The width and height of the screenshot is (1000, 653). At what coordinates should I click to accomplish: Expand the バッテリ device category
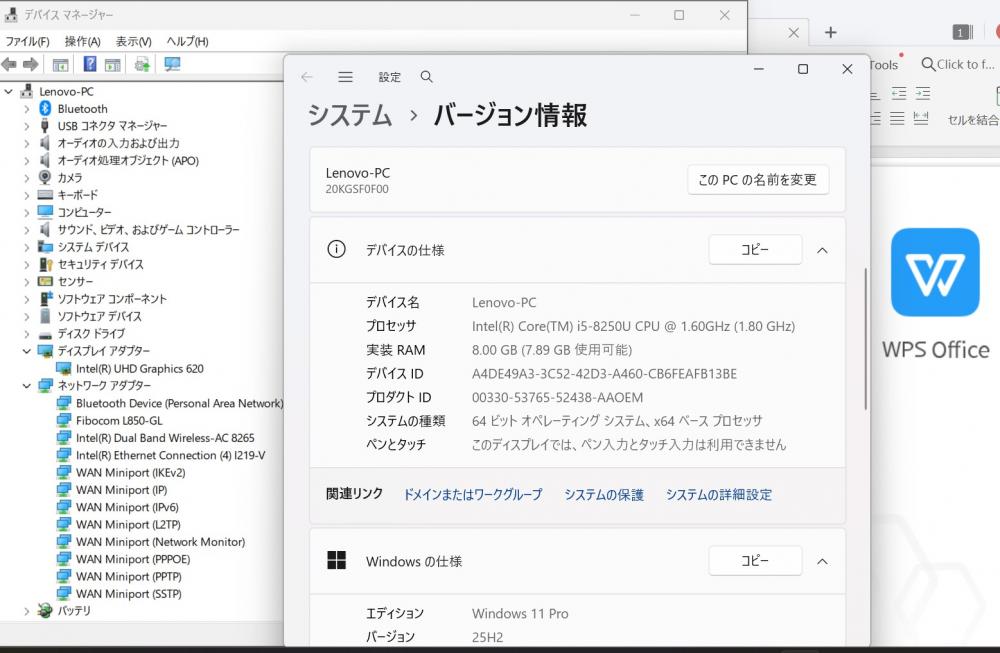pyautogui.click(x=27, y=611)
